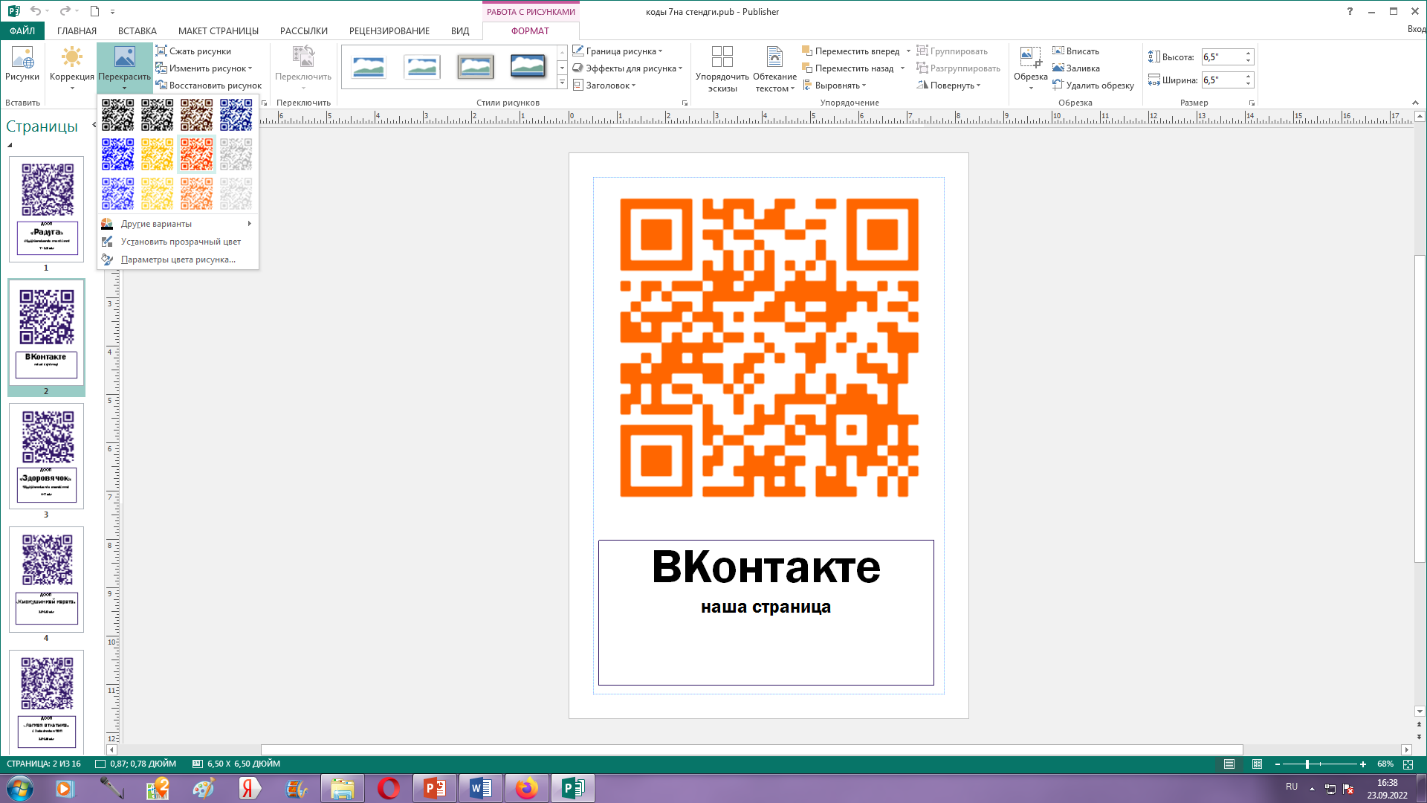1427x803 pixels.
Task: Open the Эффекты для рисунка dropdown
Action: tap(681, 69)
